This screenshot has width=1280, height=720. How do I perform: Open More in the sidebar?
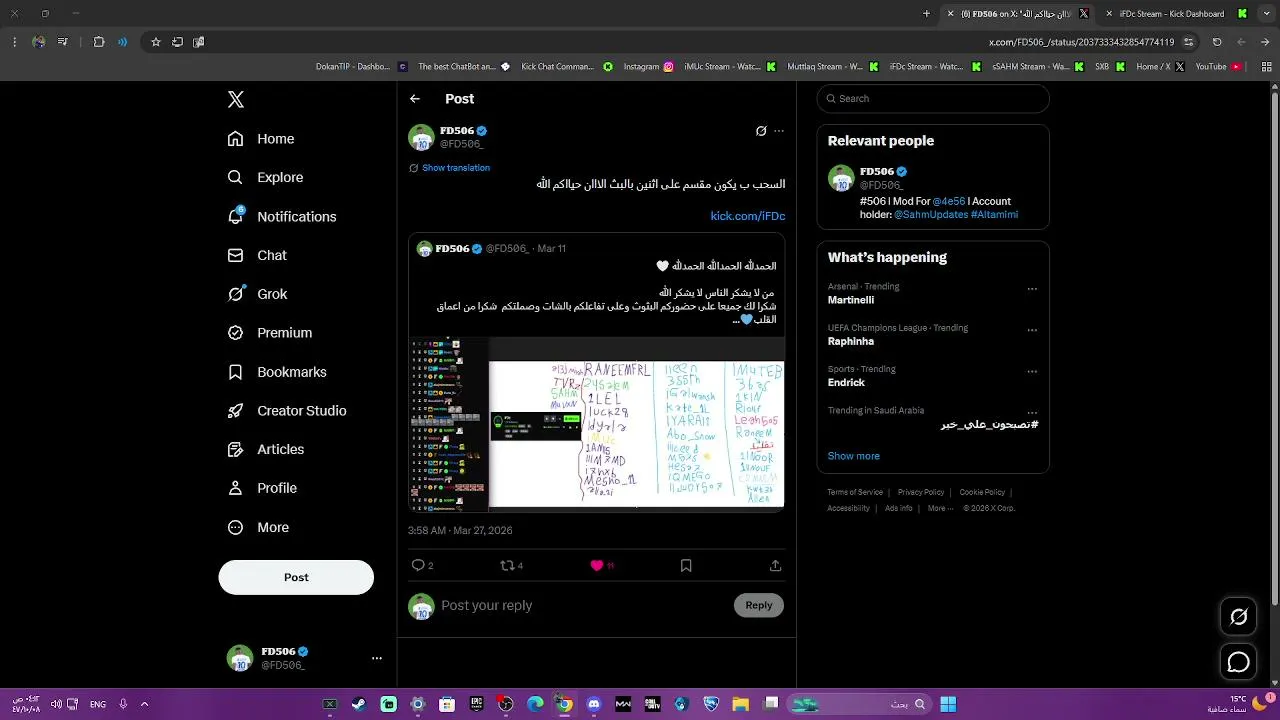coord(258,527)
